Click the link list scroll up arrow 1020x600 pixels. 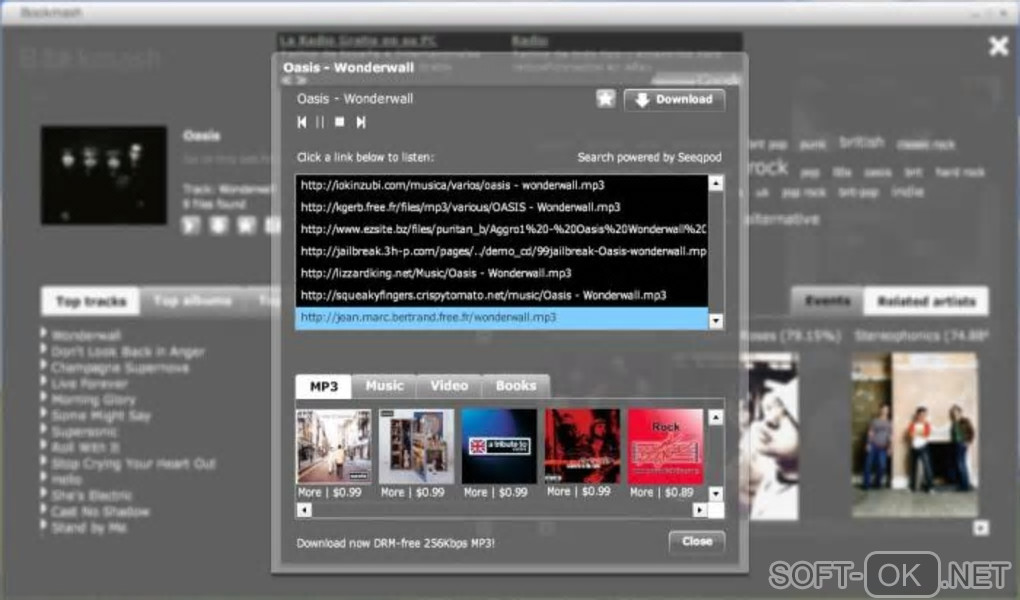pyautogui.click(x=716, y=184)
